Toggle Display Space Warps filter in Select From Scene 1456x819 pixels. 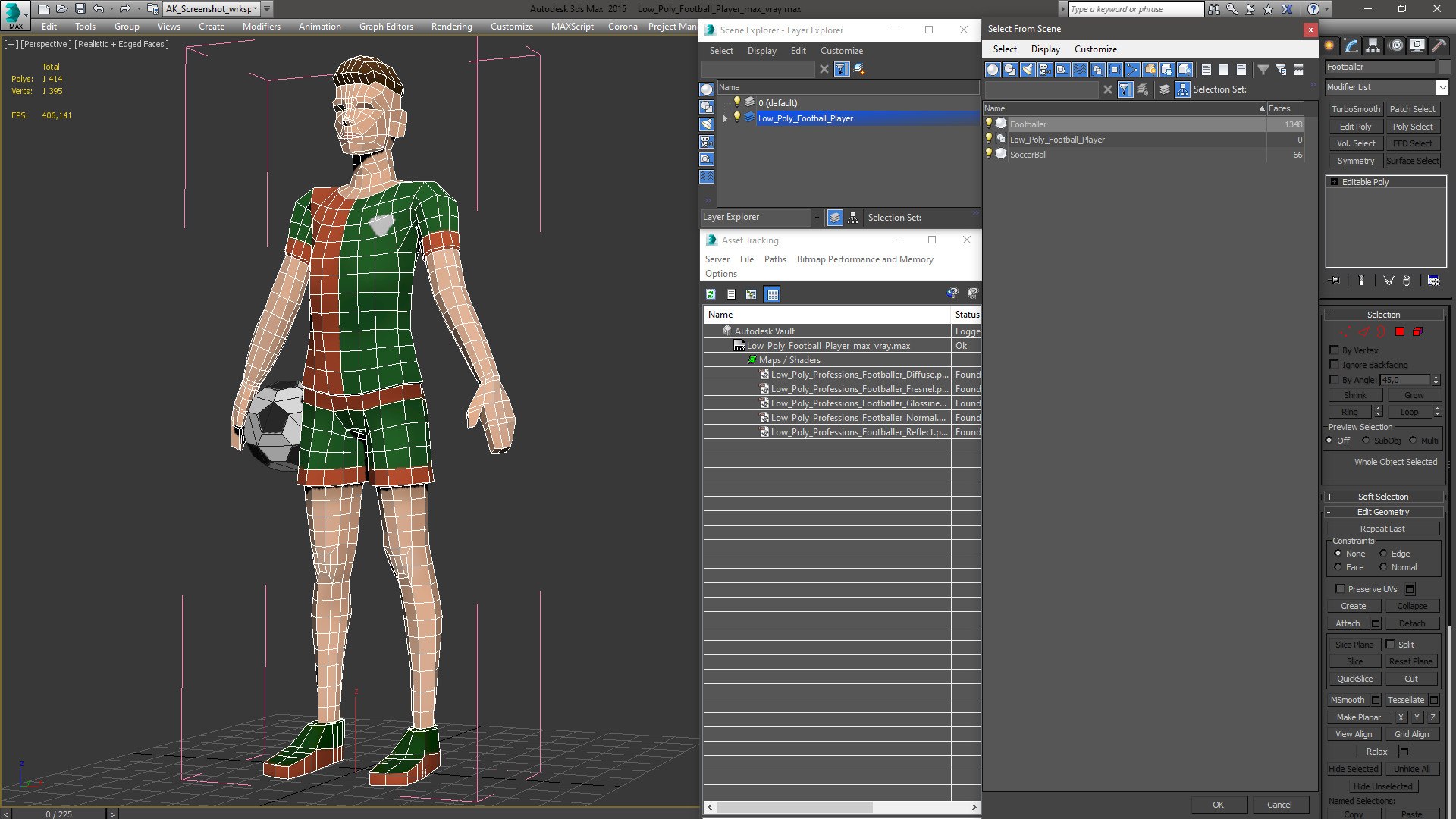[1080, 70]
